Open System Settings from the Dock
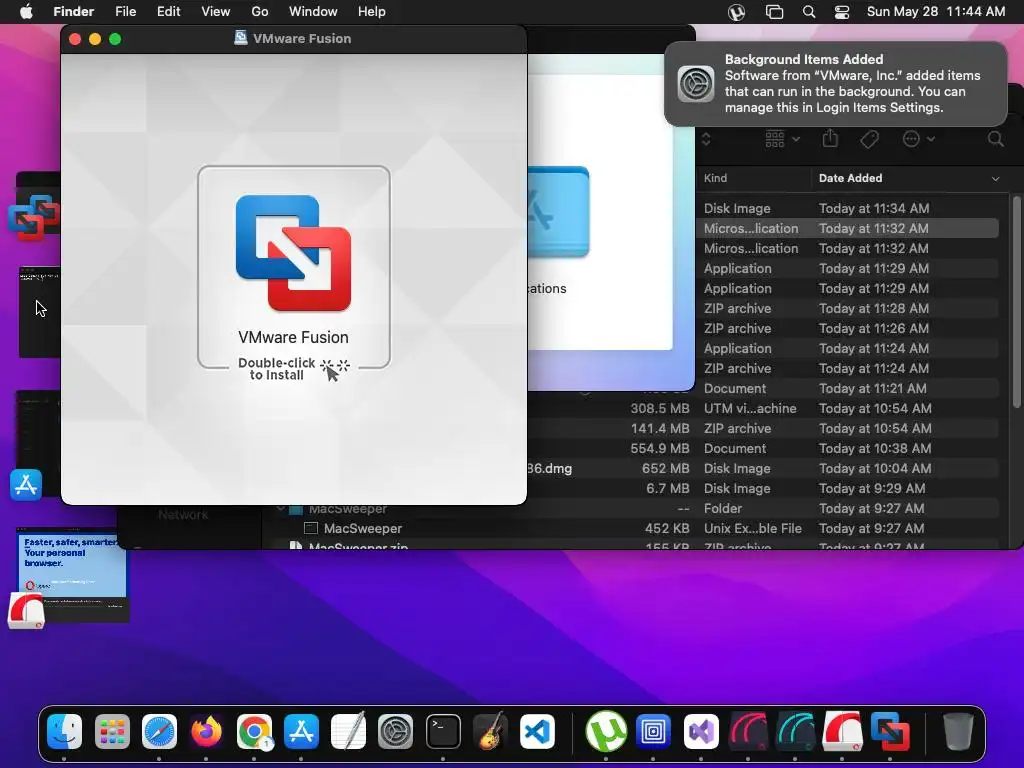This screenshot has width=1024, height=768. coord(396,731)
